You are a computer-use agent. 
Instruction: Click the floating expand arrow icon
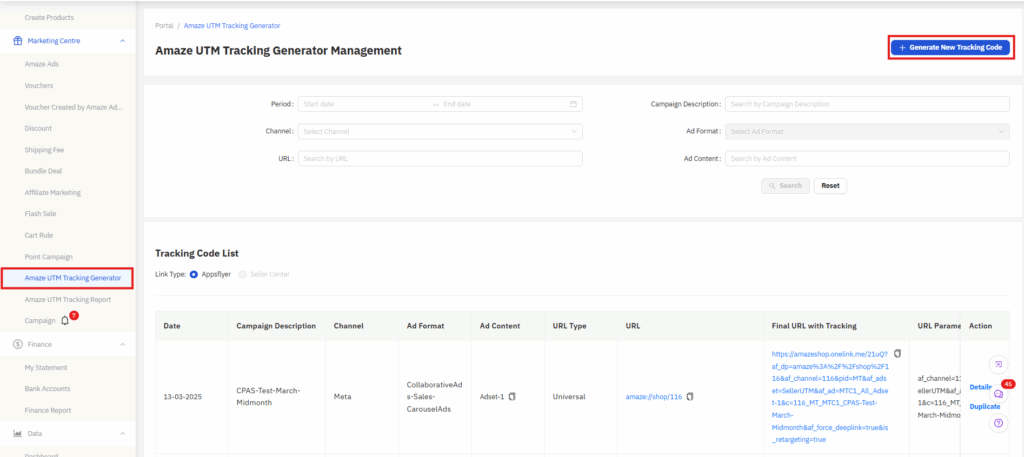pyautogui.click(x=998, y=364)
